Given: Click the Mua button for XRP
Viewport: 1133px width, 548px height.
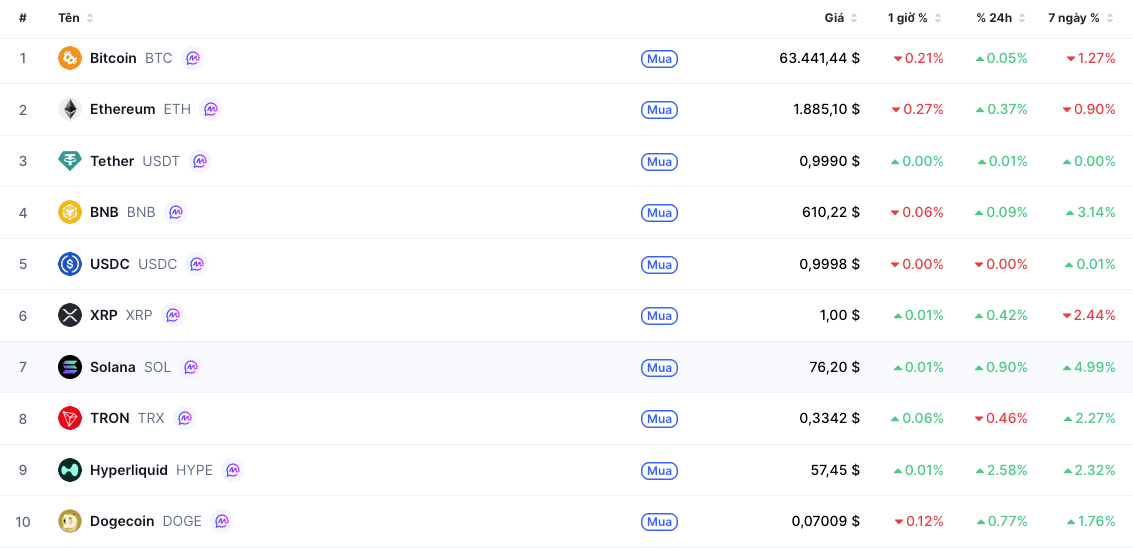Looking at the screenshot, I should 659,316.
